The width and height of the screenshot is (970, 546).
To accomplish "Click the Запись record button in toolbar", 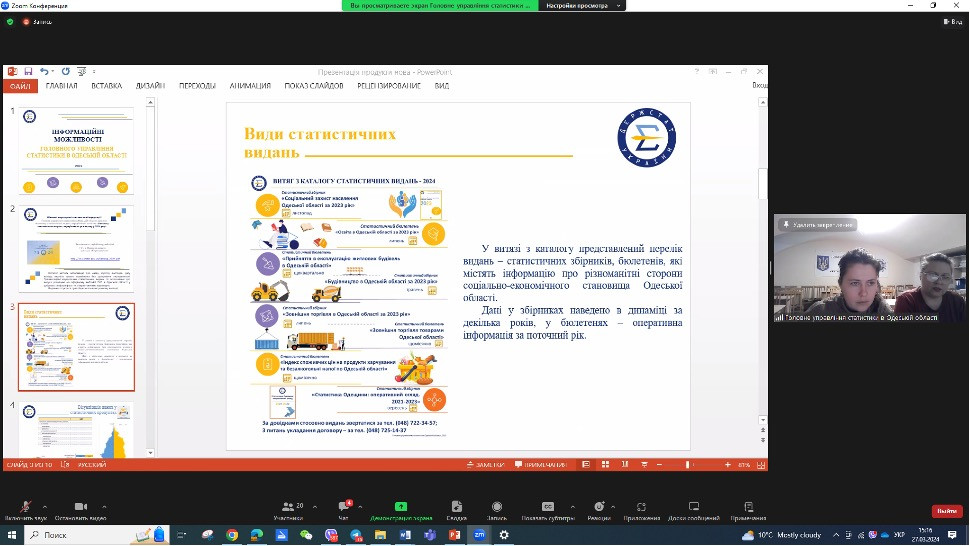I will [497, 510].
